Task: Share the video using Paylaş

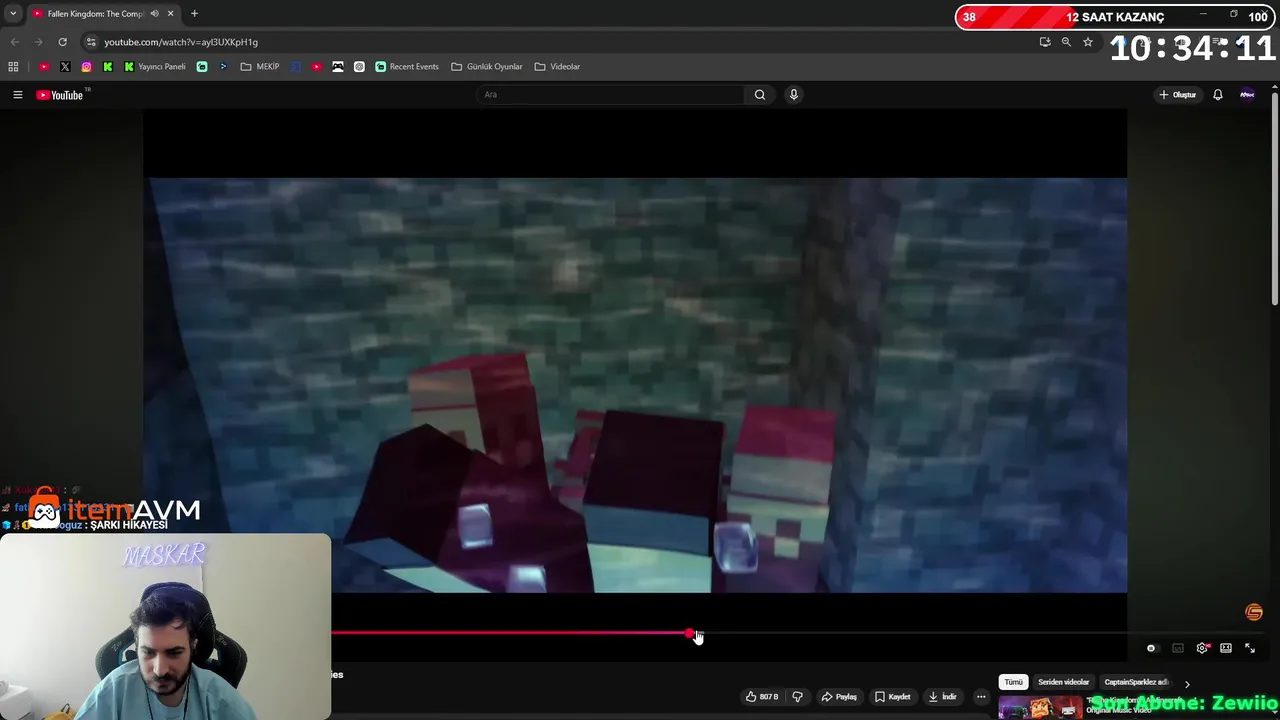Action: click(839, 697)
